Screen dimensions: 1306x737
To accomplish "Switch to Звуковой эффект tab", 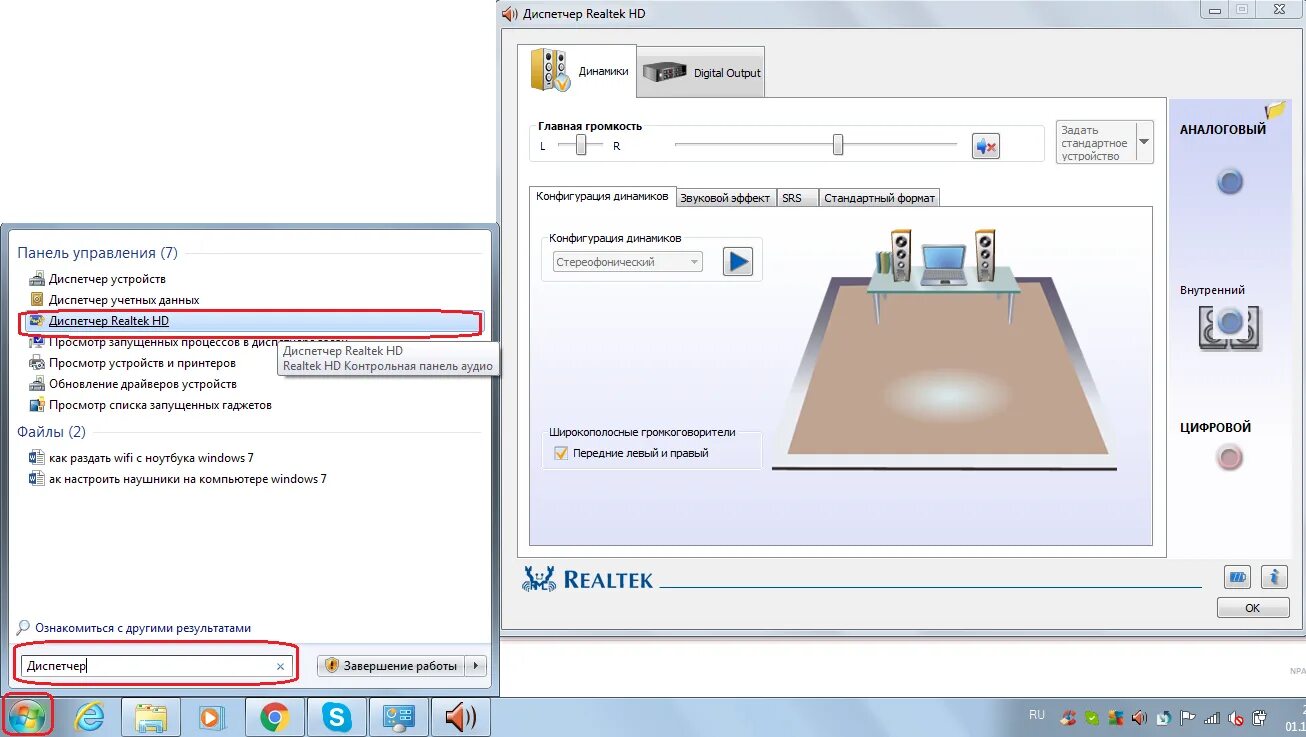I will [x=725, y=198].
